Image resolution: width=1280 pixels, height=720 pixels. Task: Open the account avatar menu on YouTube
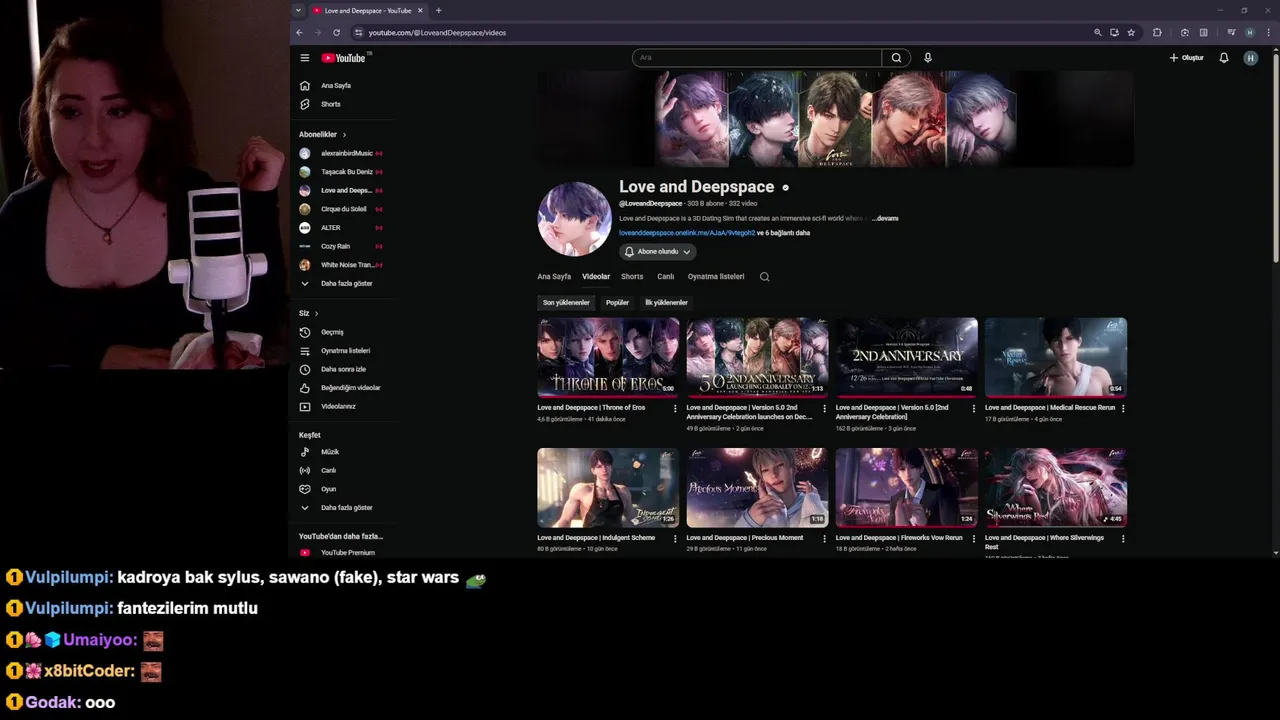(x=1250, y=58)
